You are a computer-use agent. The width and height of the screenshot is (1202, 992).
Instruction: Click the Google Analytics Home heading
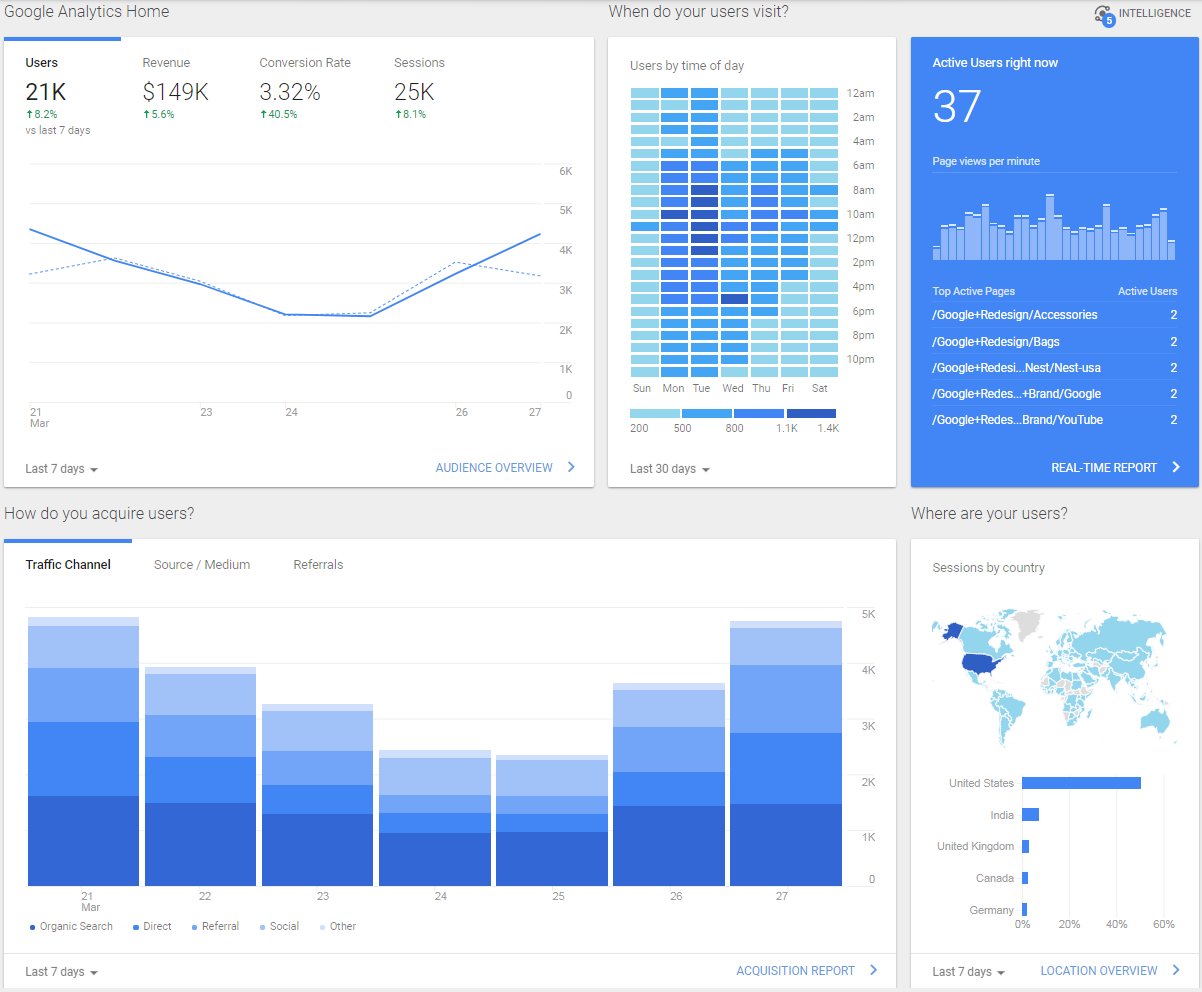[x=87, y=12]
